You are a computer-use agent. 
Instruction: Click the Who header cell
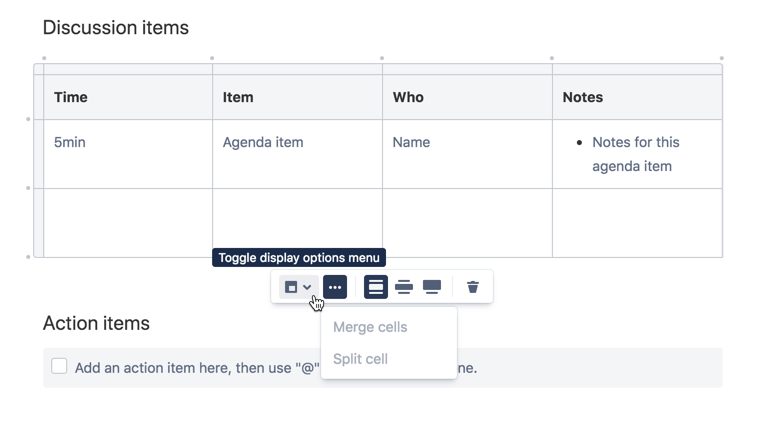point(467,97)
